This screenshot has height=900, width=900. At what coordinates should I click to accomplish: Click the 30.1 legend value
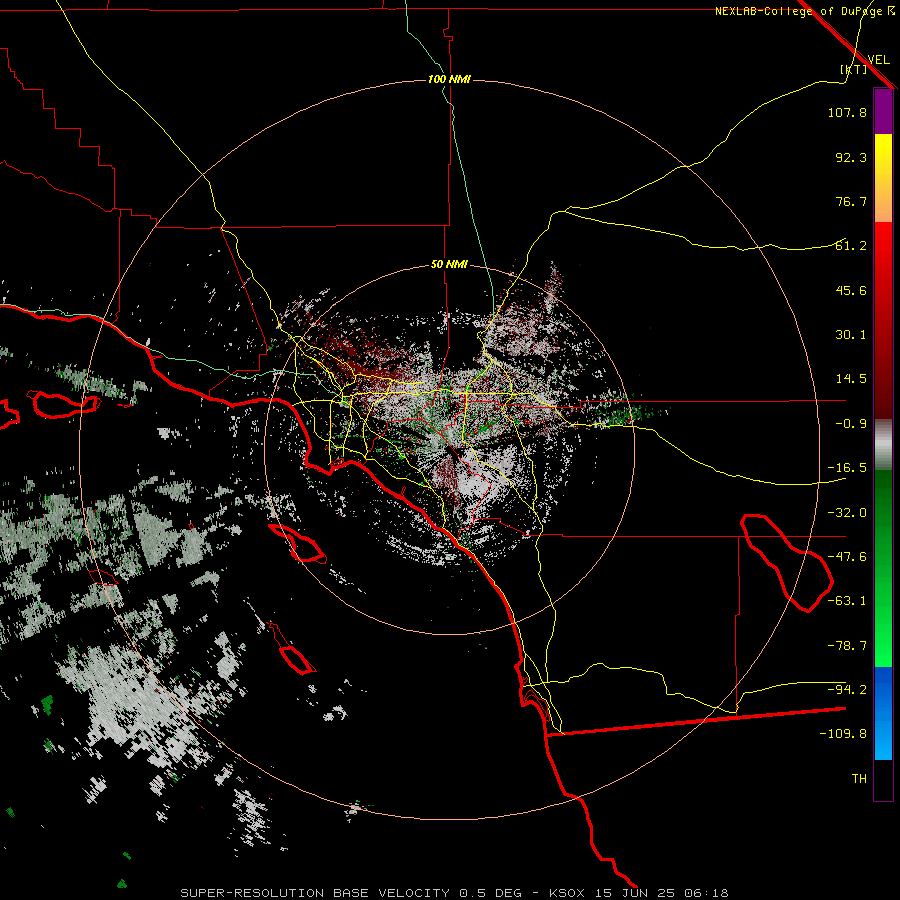(x=851, y=335)
